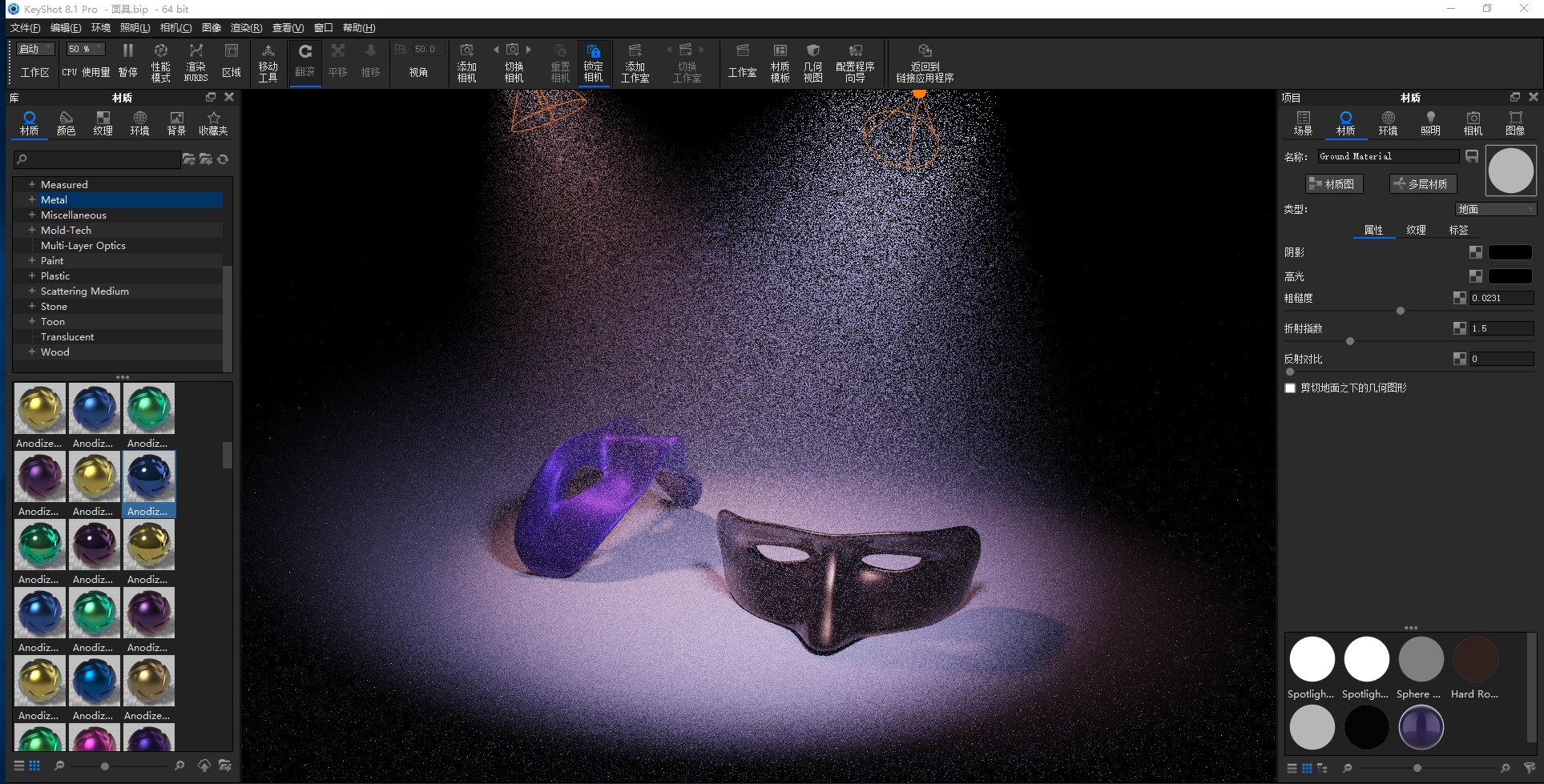
Task: Select the Hard Ro... project material thumbnail
Action: pyautogui.click(x=1475, y=659)
